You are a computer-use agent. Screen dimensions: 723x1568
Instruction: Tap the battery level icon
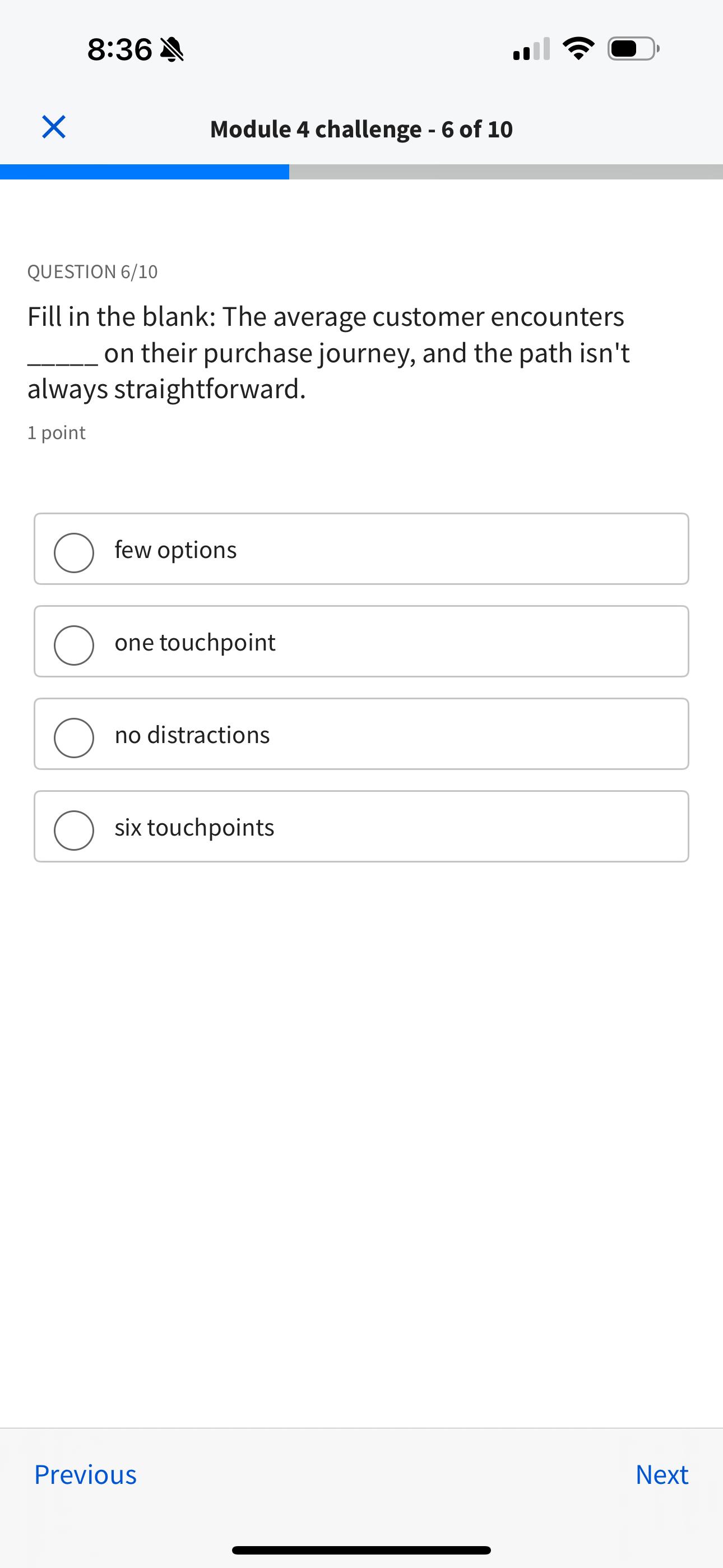[633, 49]
